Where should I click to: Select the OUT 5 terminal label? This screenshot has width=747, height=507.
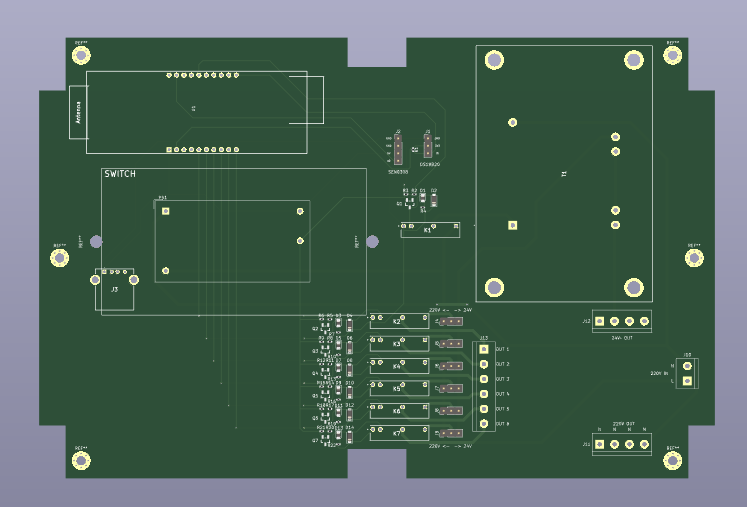pyautogui.click(x=503, y=409)
